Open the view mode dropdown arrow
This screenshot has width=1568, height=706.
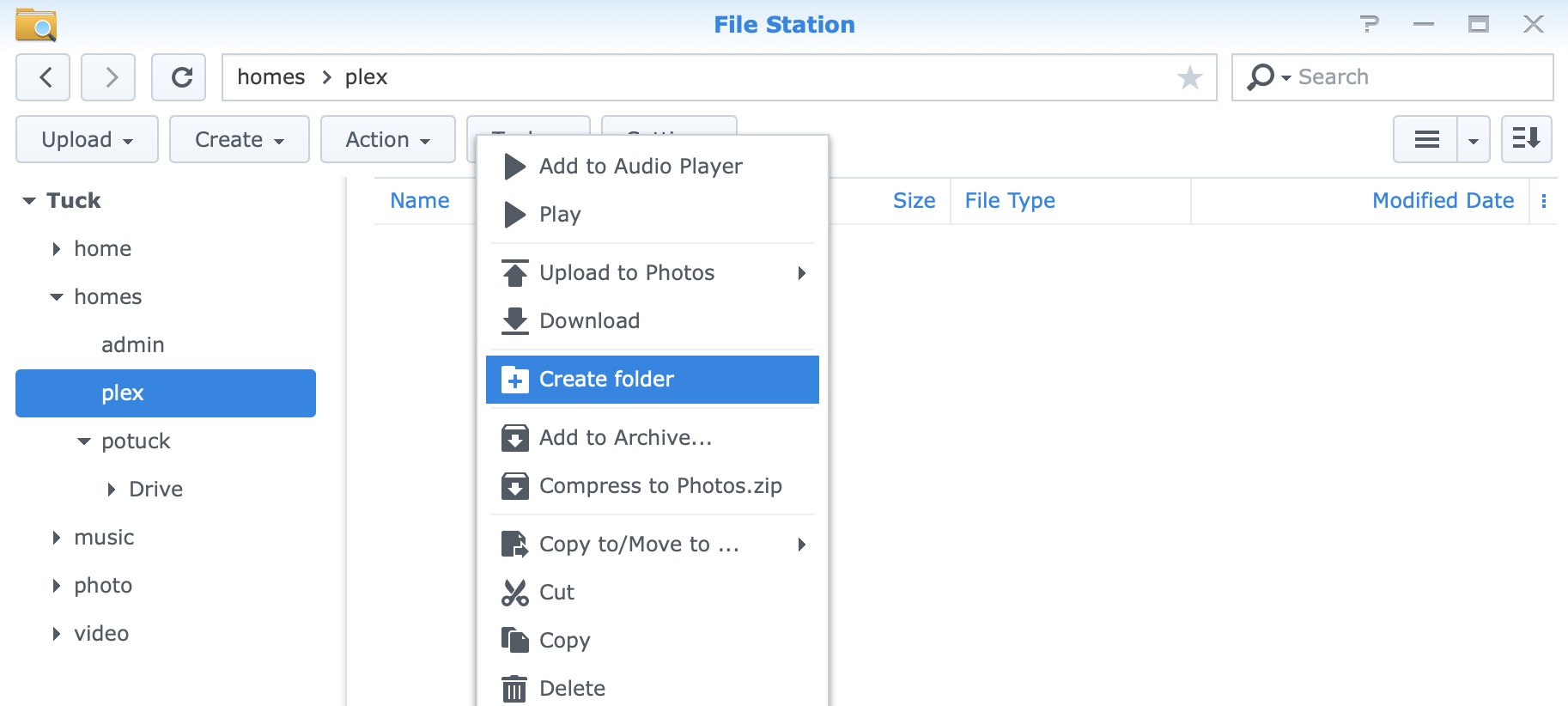tap(1474, 140)
